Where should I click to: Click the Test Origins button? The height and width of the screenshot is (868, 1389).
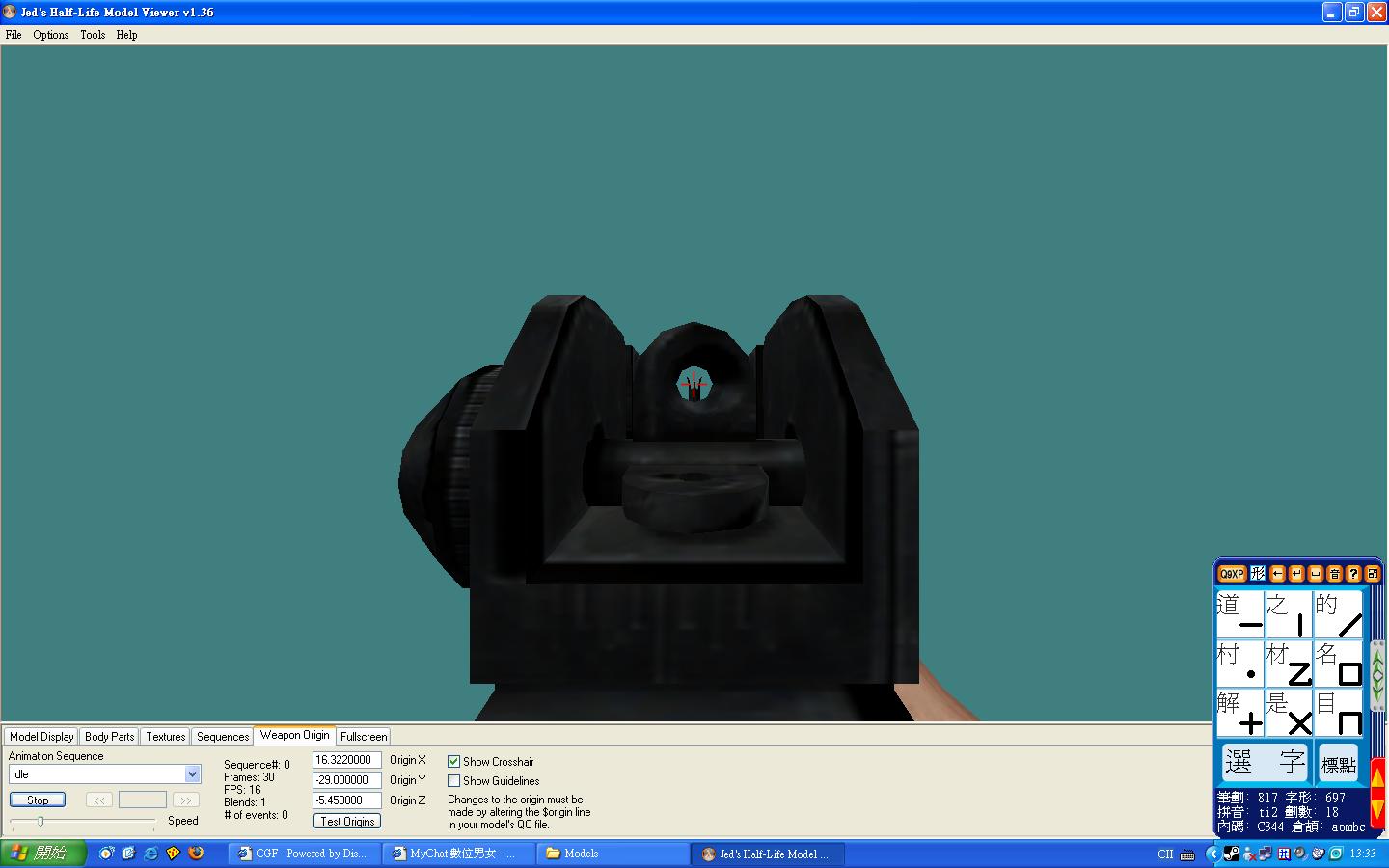[347, 822]
